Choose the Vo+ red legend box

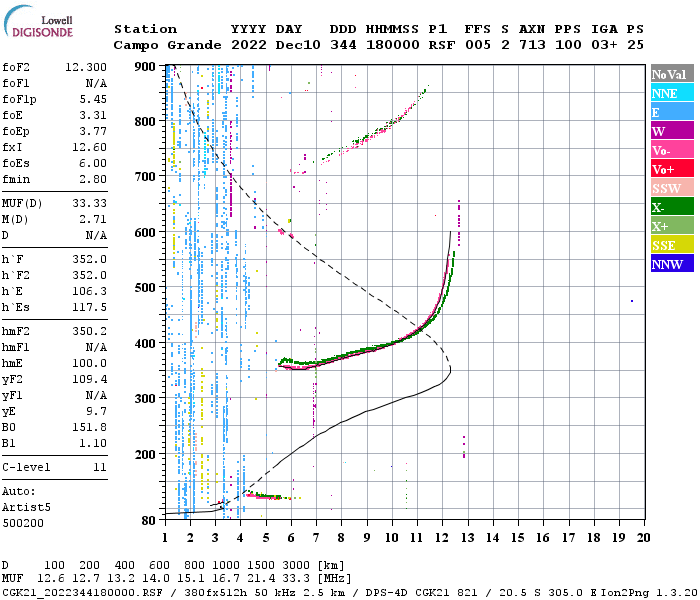(x=672, y=169)
